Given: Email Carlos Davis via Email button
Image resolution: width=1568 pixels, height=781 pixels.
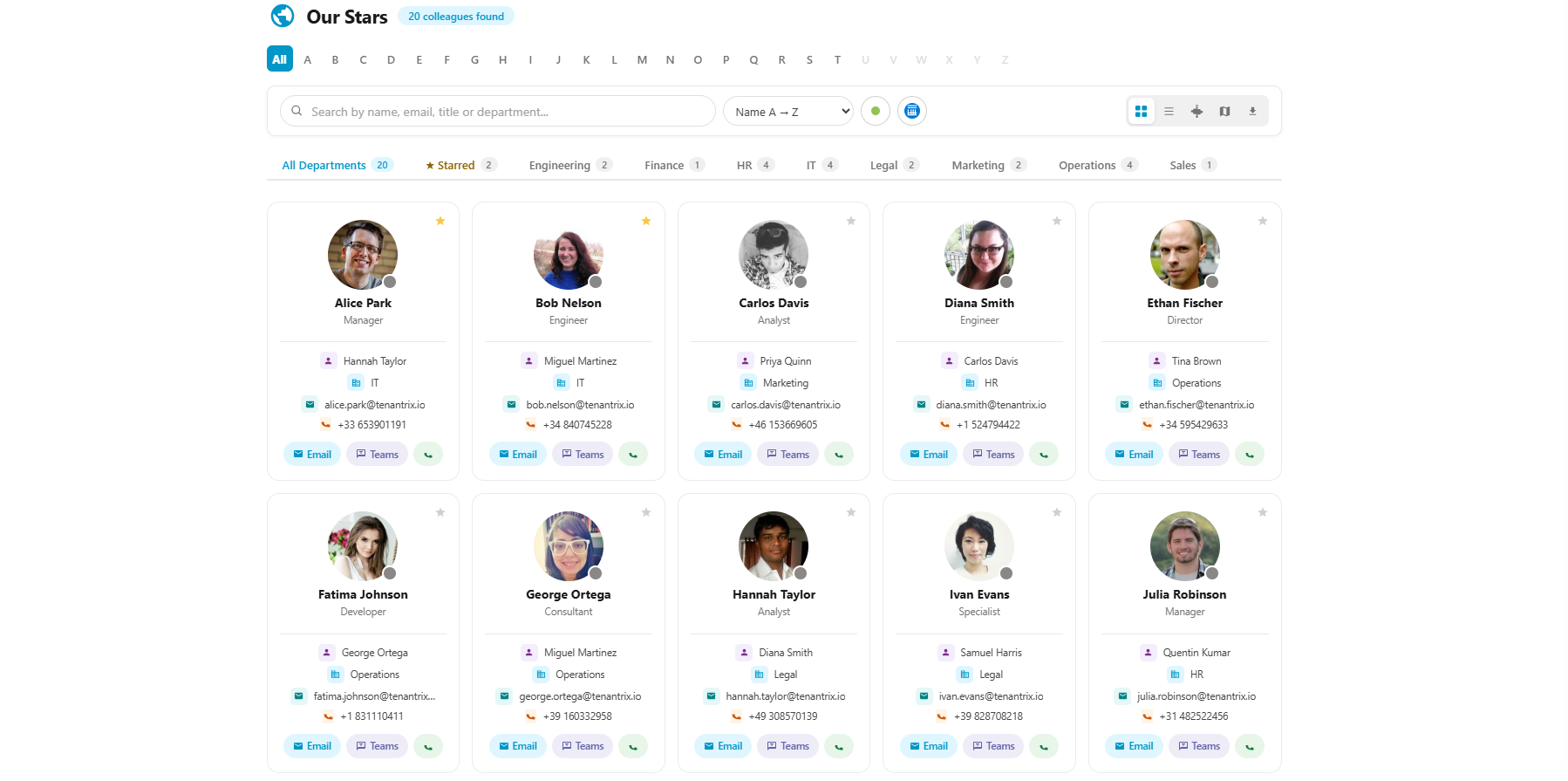Looking at the screenshot, I should (722, 455).
